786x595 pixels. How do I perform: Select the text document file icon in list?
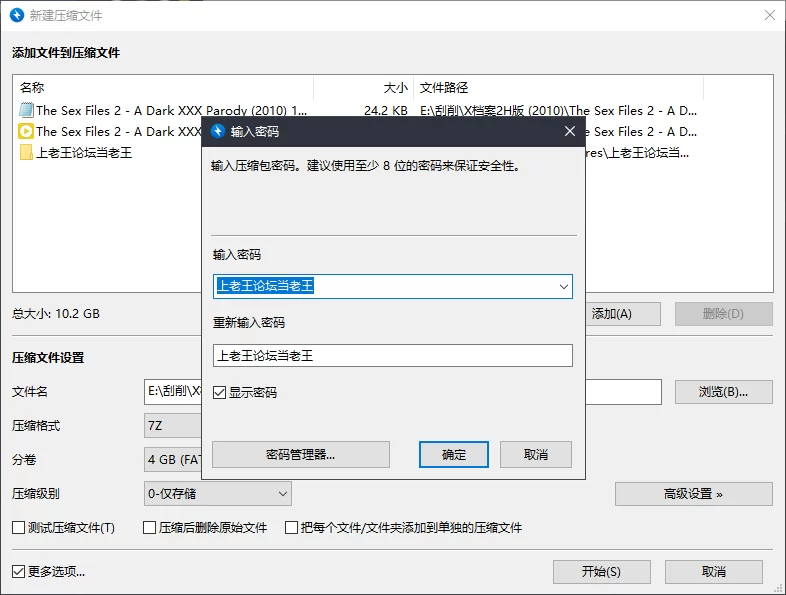26,110
